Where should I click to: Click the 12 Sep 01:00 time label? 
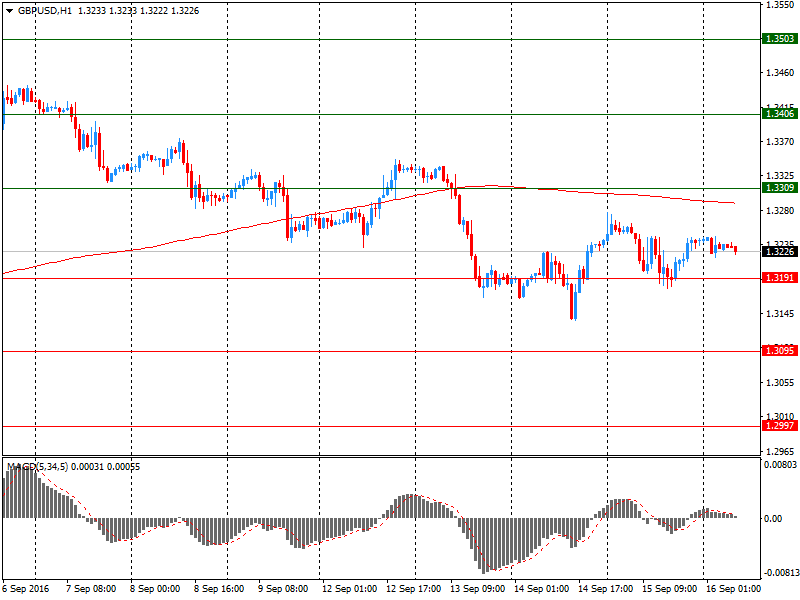(349, 589)
